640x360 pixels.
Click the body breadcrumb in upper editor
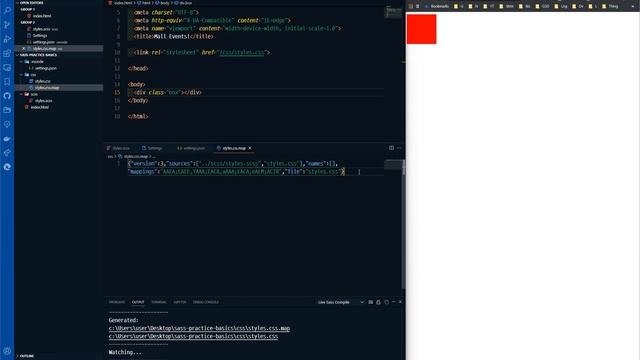(x=163, y=3)
